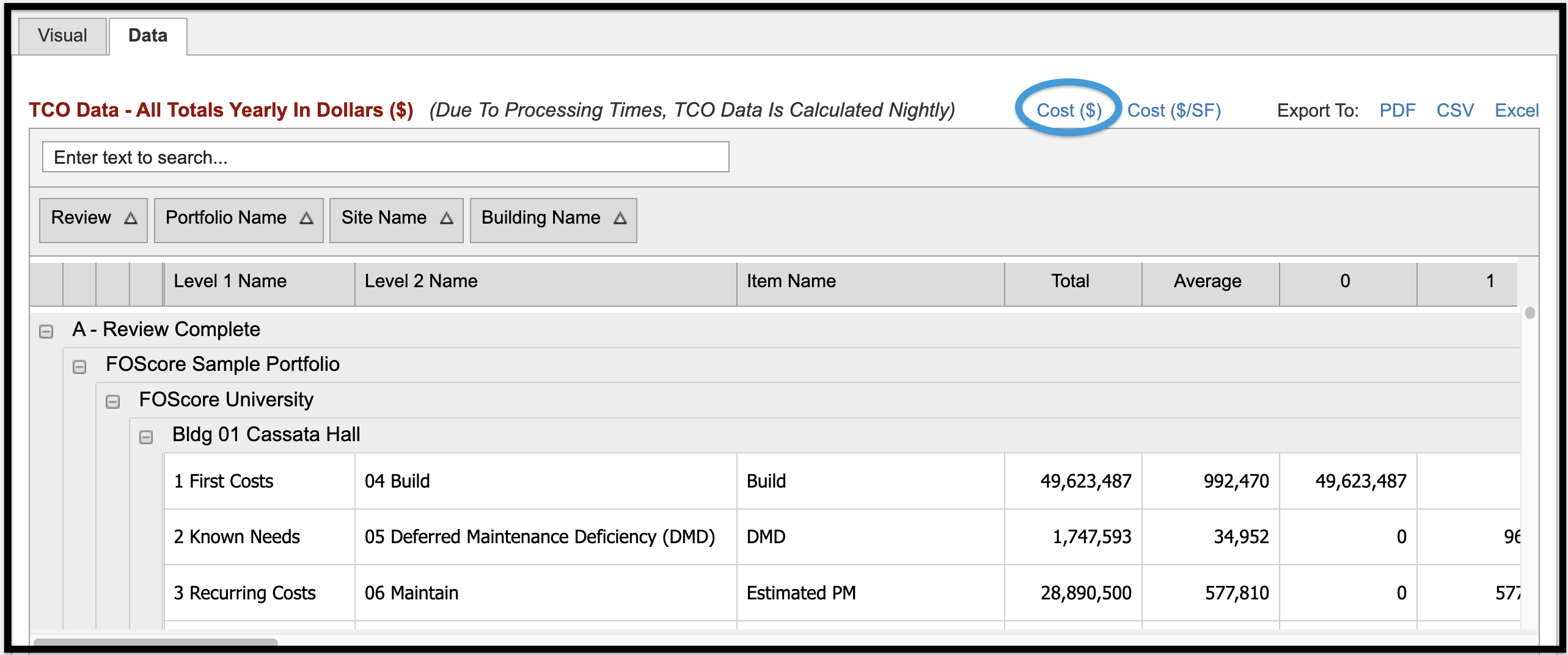Switch to the Visual tab

63,35
